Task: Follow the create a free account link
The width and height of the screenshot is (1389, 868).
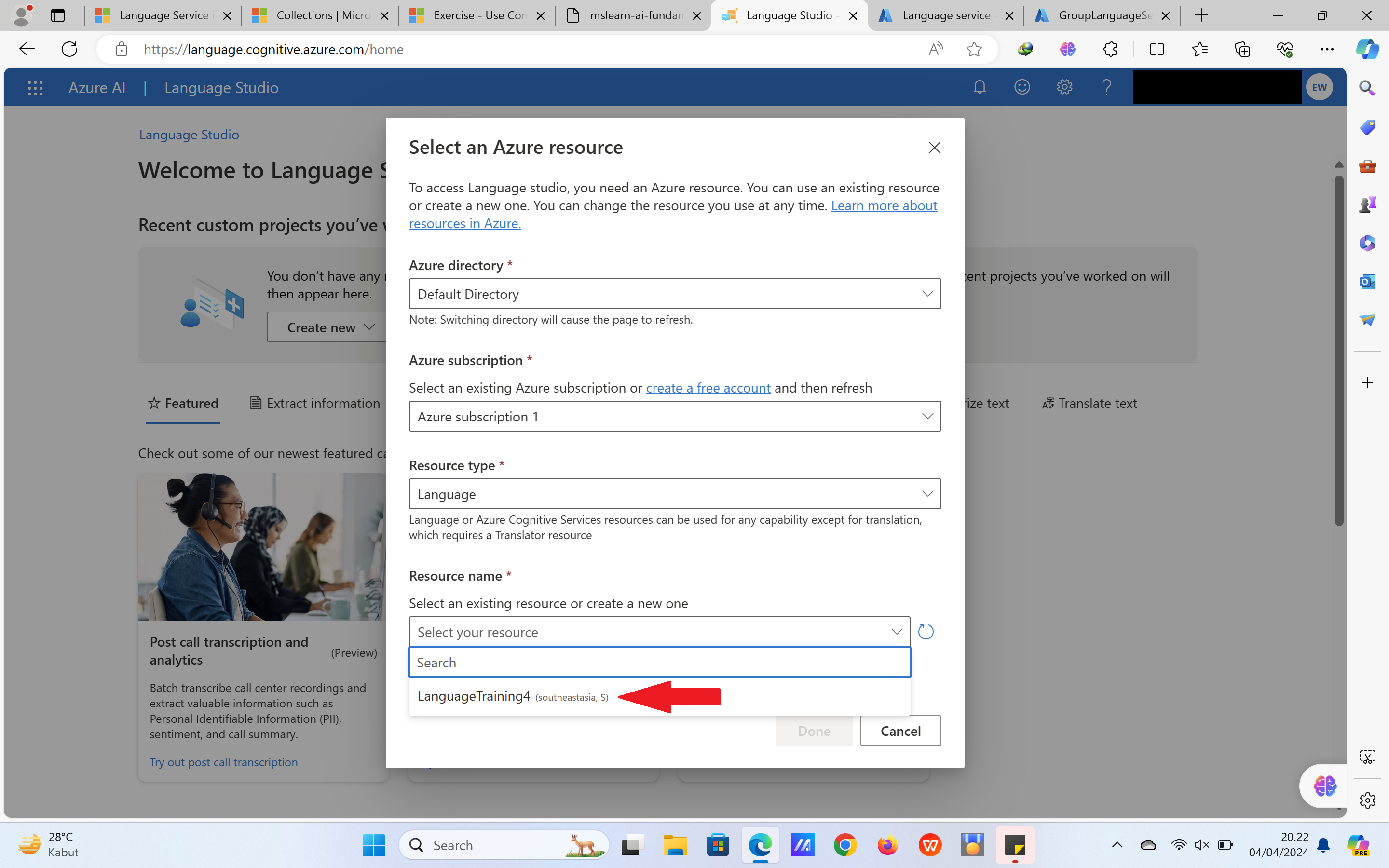Action: [708, 388]
